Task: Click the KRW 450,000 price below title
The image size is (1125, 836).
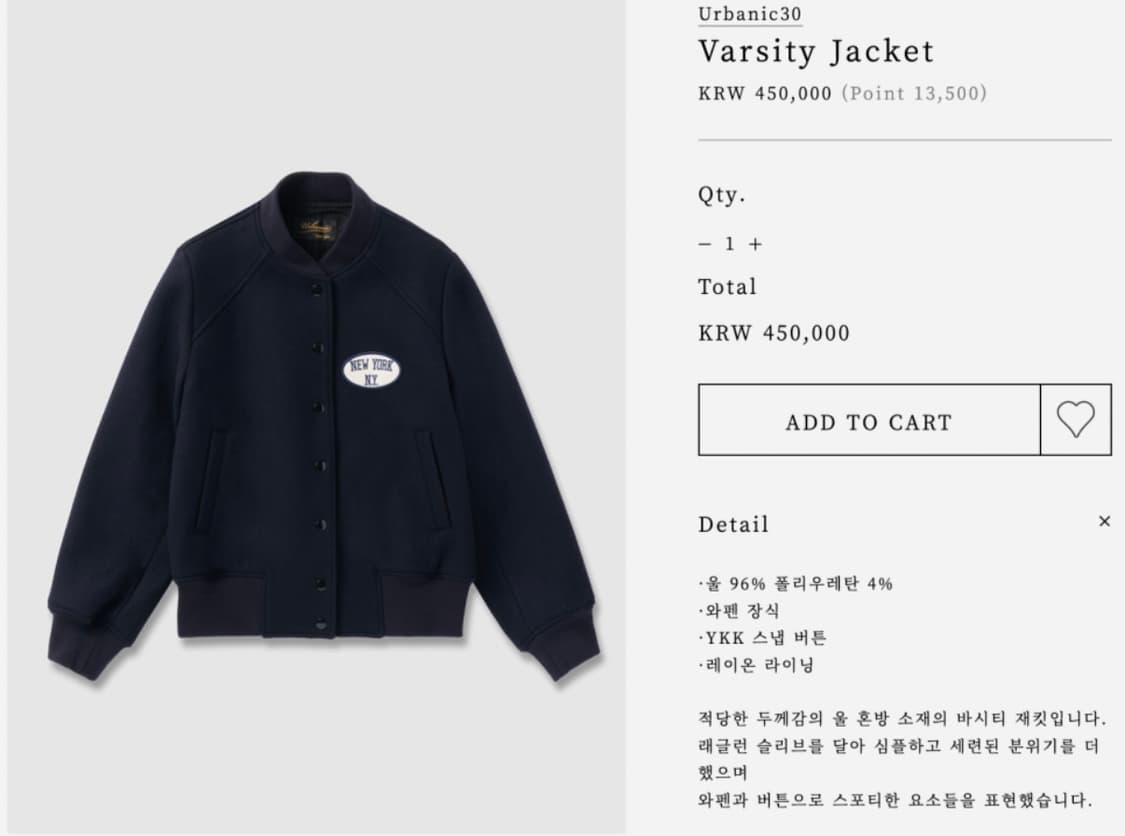Action: (x=765, y=93)
